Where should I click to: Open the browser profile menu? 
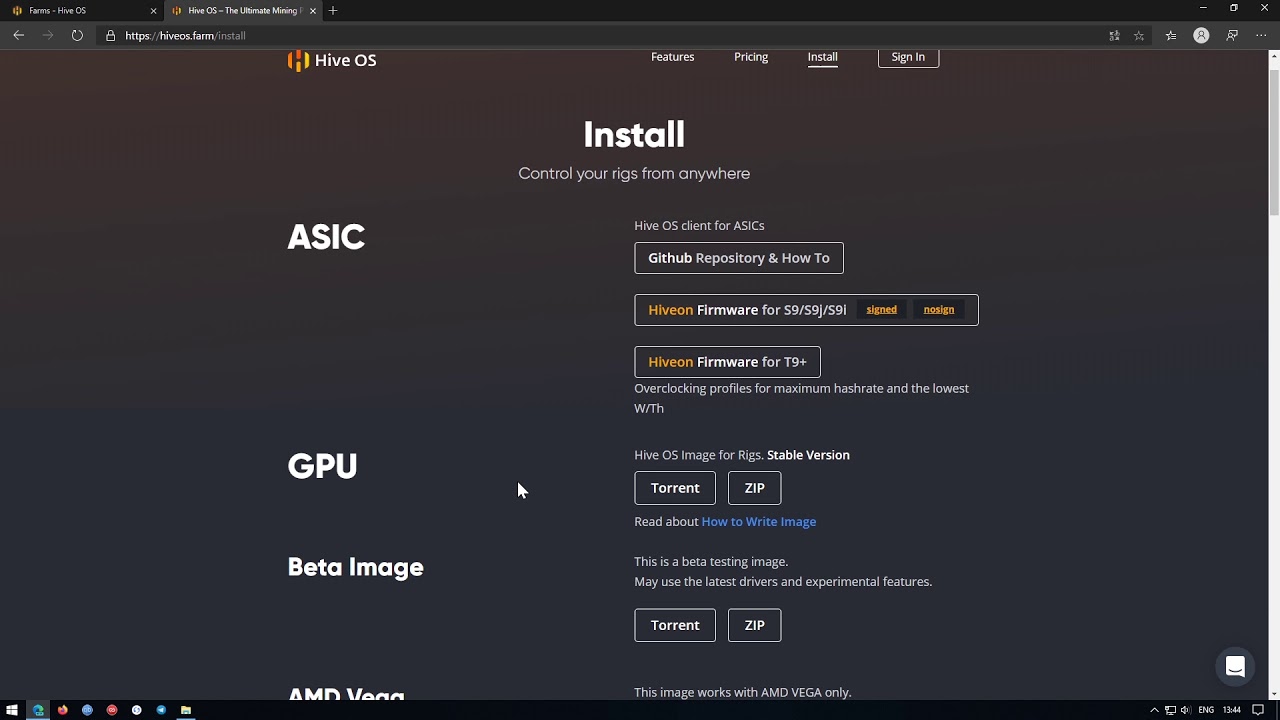tap(1202, 36)
